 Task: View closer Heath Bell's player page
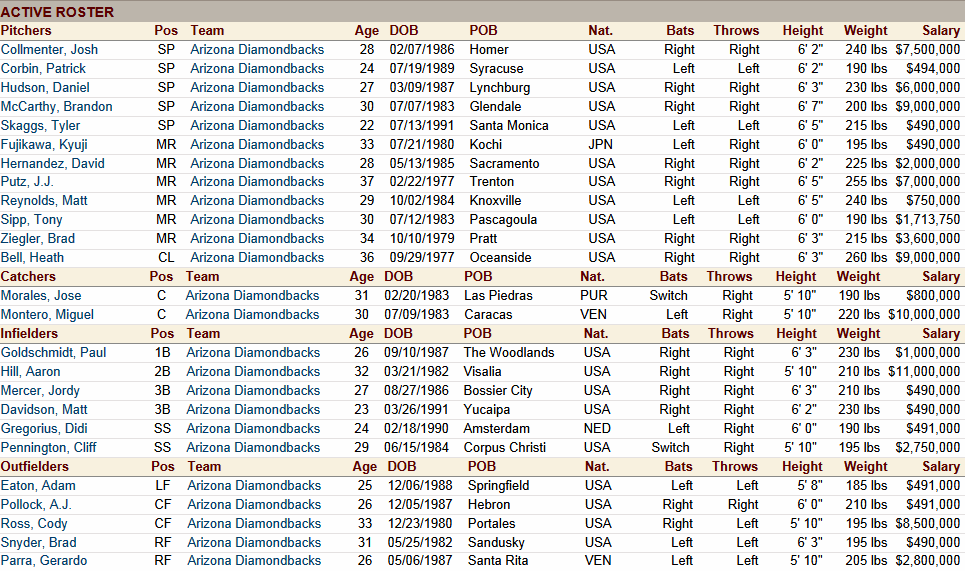[x=32, y=257]
